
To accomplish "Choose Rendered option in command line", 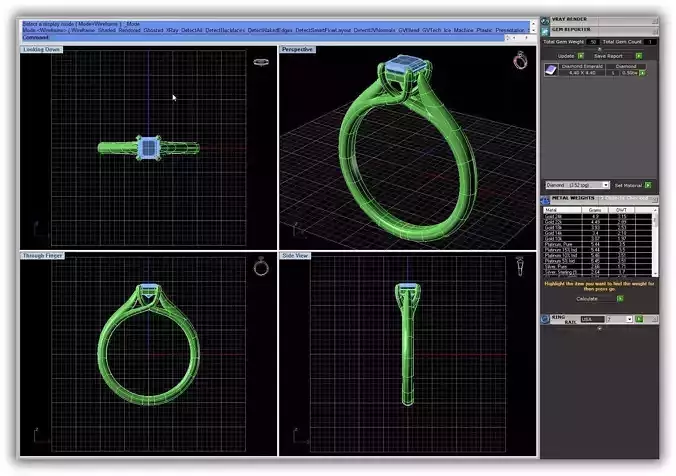I will tap(129, 31).
